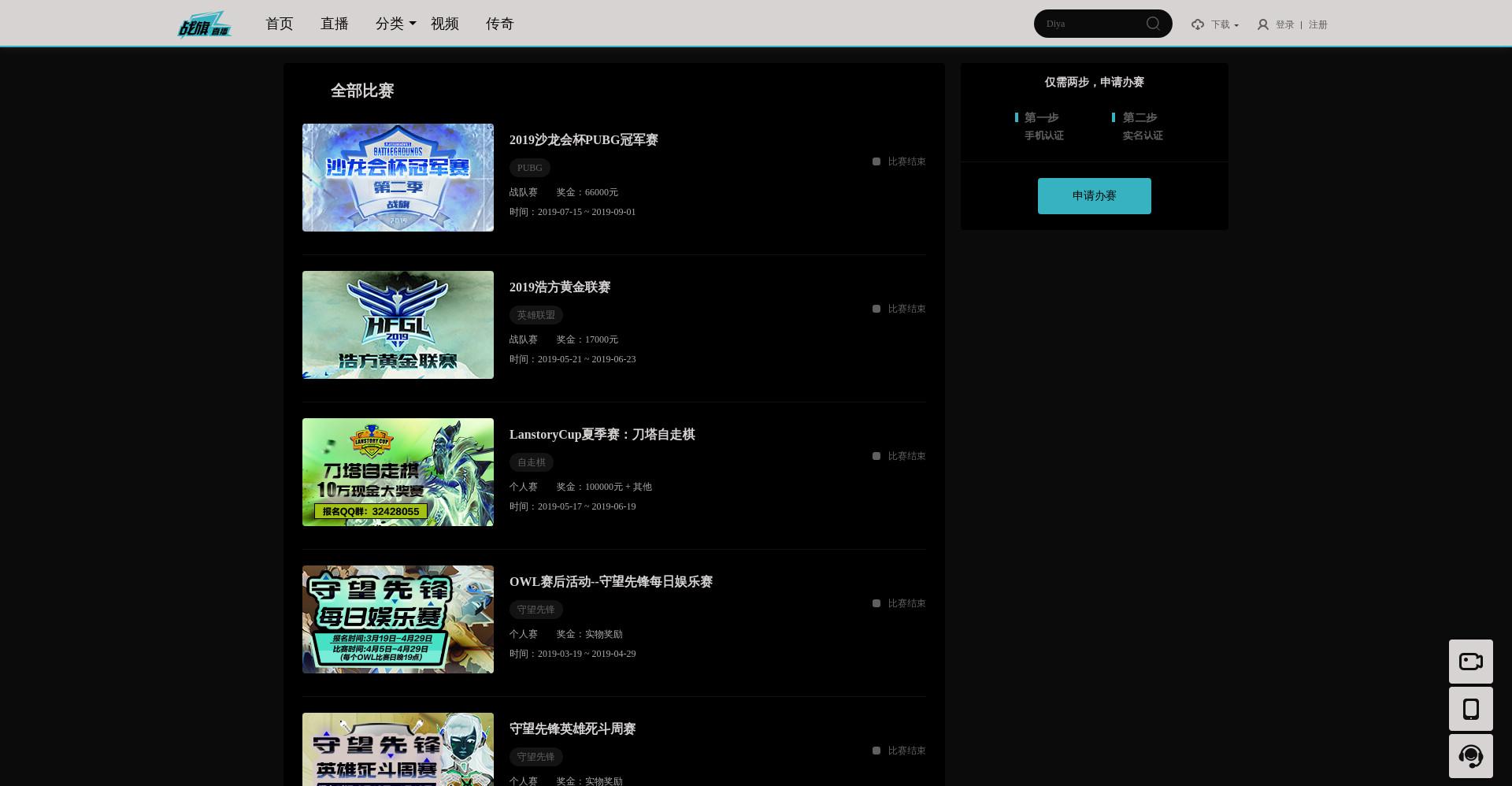Open the 守望先锋英雄死斗周赛 title
The width and height of the screenshot is (1512, 786).
pos(573,729)
